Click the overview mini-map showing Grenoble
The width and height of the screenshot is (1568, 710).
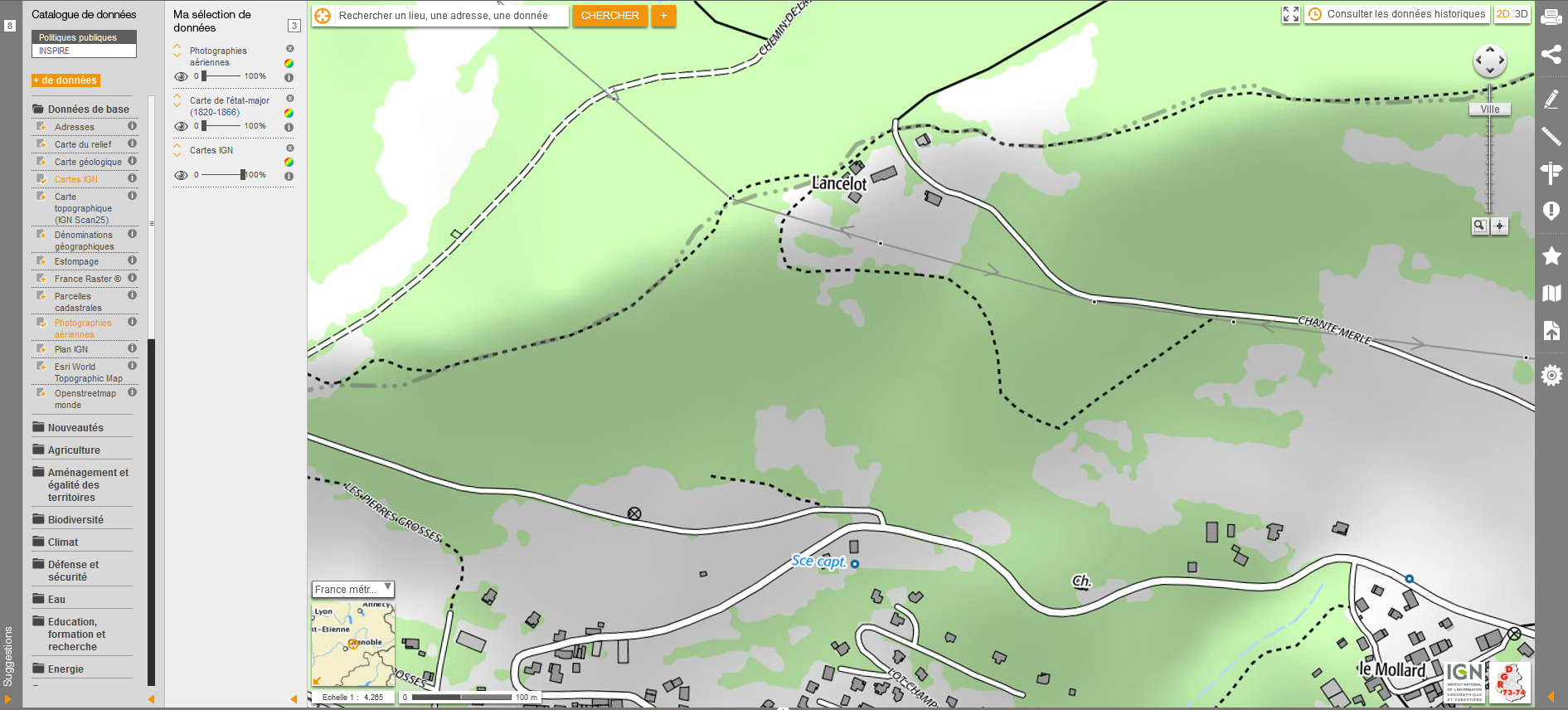[352, 644]
